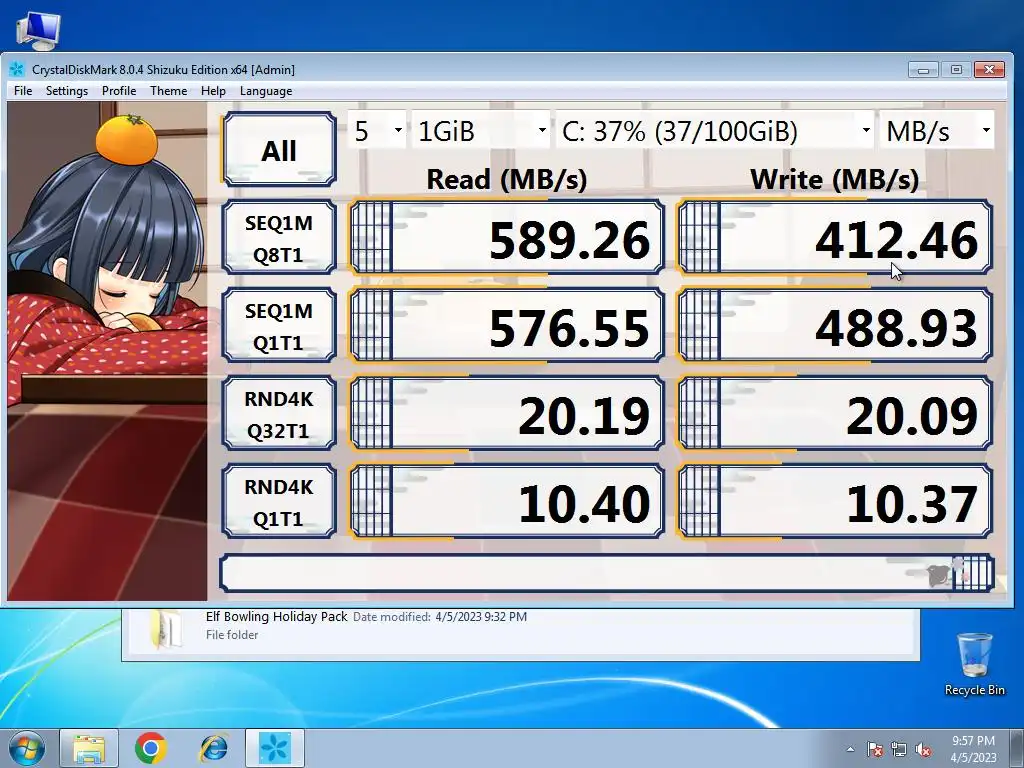Click the Shizuku character artwork
1024x768 pixels.
(107, 351)
